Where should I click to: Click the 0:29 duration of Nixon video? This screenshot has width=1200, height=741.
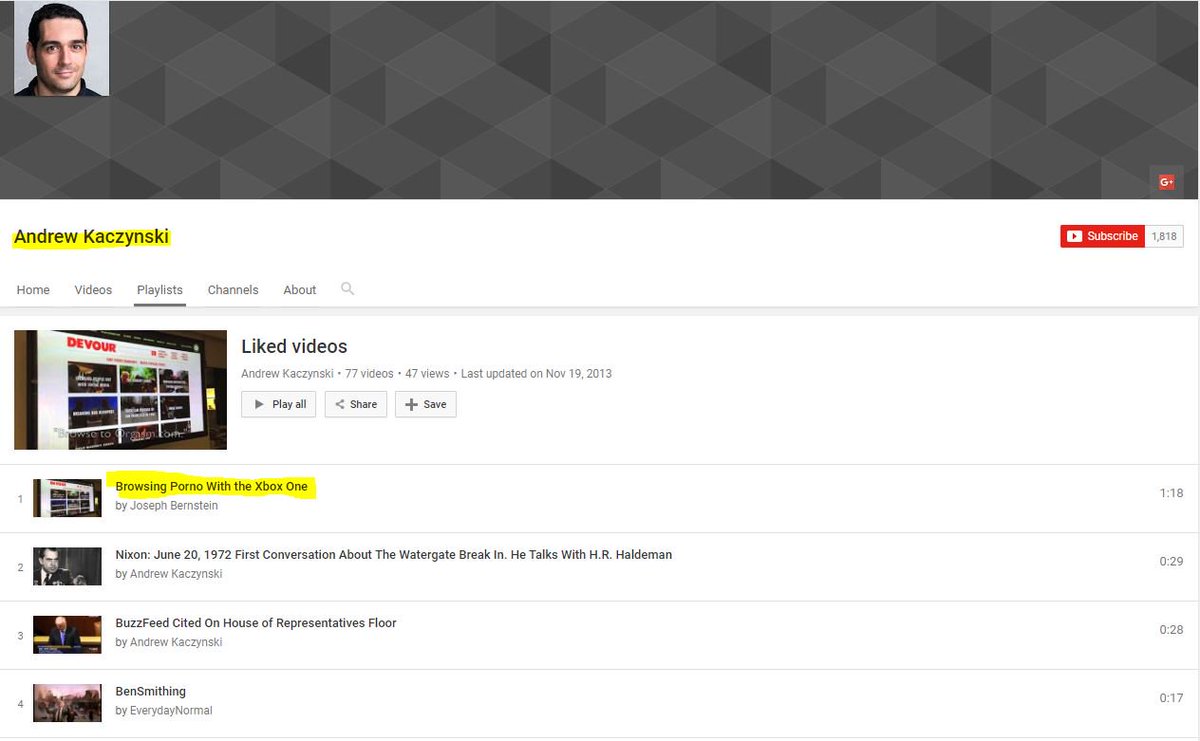pos(1171,561)
